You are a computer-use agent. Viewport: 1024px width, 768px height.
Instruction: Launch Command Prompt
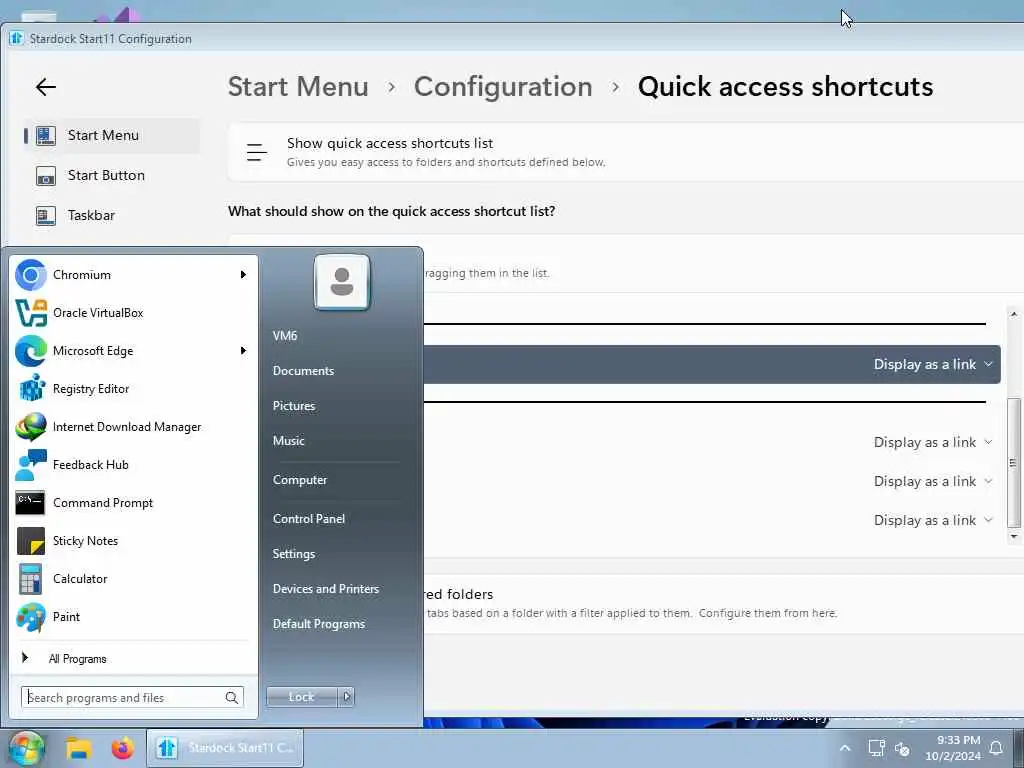click(131, 503)
